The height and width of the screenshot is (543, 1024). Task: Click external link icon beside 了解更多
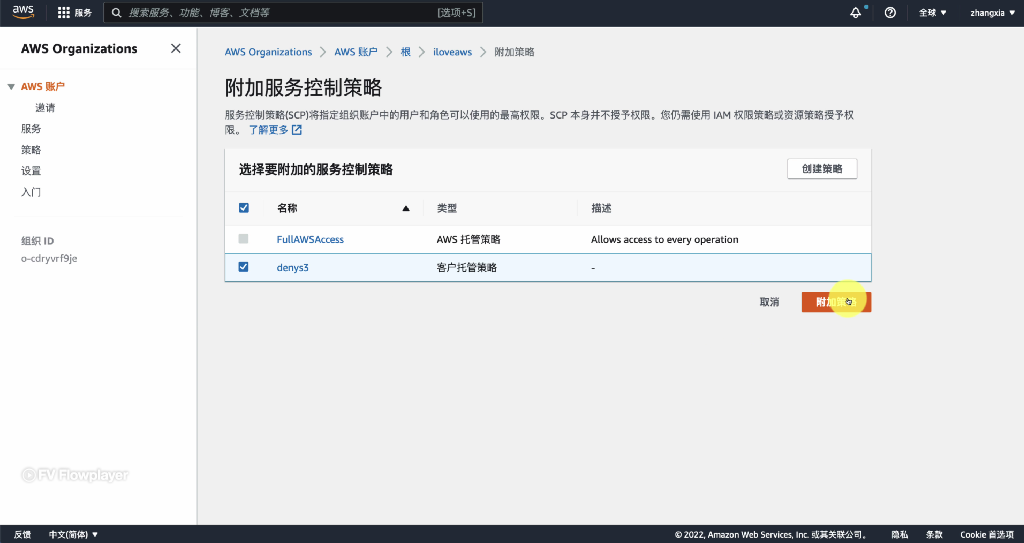296,130
